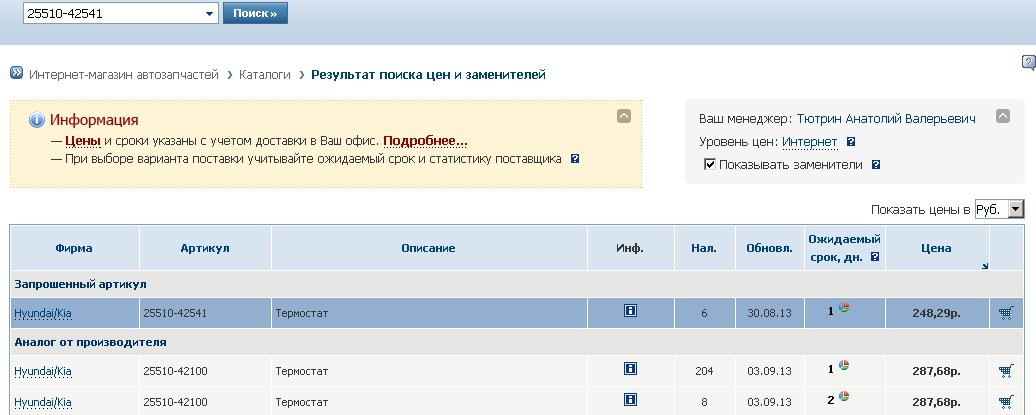1036x415 pixels.
Task: Select price 248,29р.
Action: coord(936,313)
